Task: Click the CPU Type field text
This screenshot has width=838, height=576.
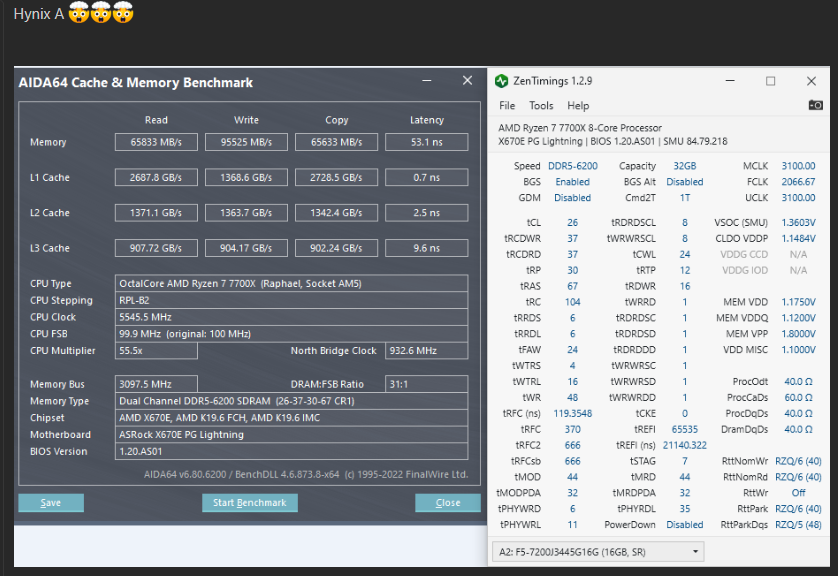Action: pos(291,283)
